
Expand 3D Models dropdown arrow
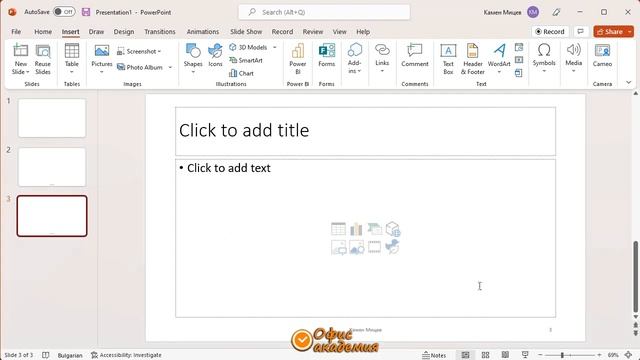coord(275,47)
